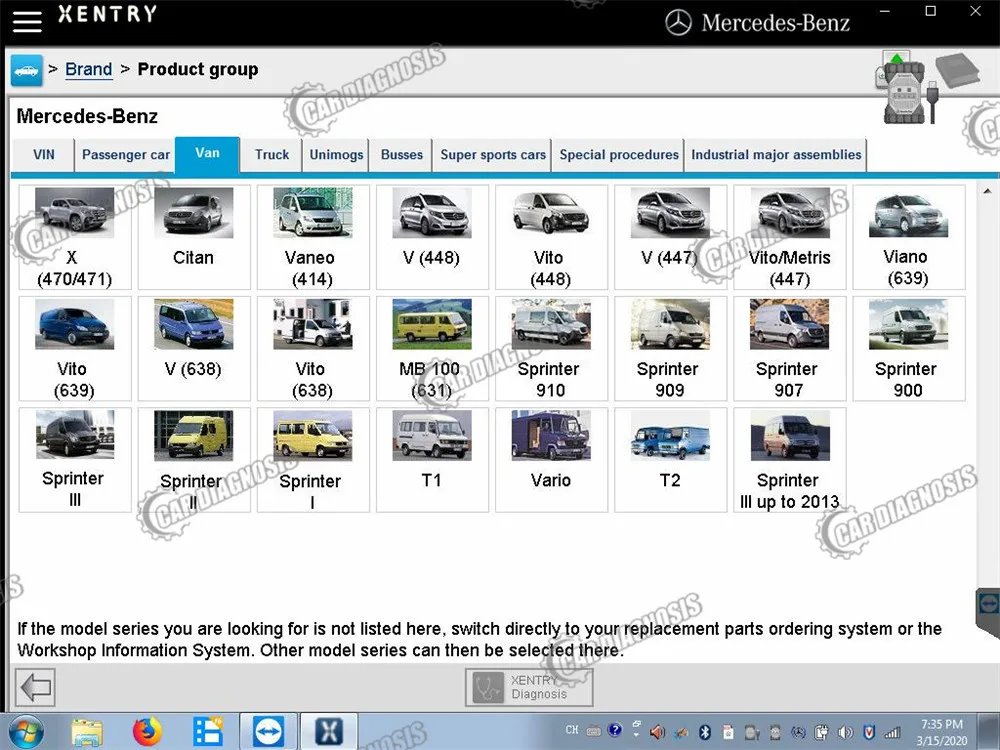Switch to the VIN tab
Image resolution: width=1000 pixels, height=750 pixels.
point(44,155)
